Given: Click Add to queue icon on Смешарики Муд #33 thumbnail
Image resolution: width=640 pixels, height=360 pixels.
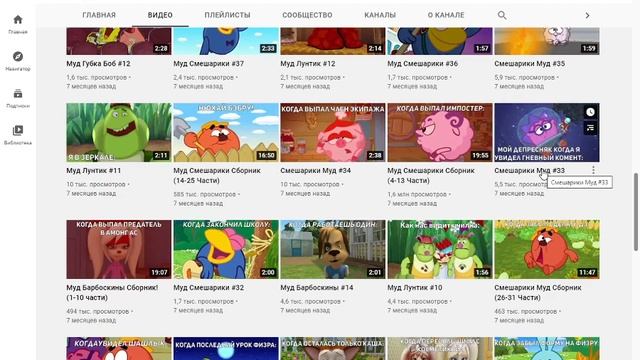Looking at the screenshot, I should point(590,128).
